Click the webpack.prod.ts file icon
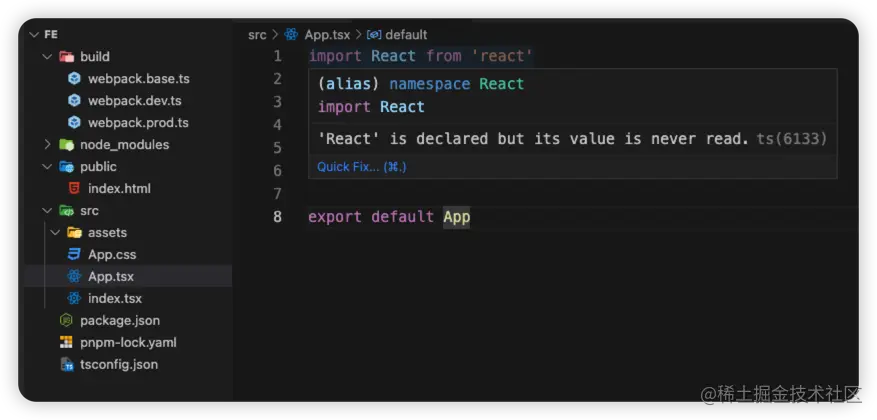 click(x=74, y=122)
